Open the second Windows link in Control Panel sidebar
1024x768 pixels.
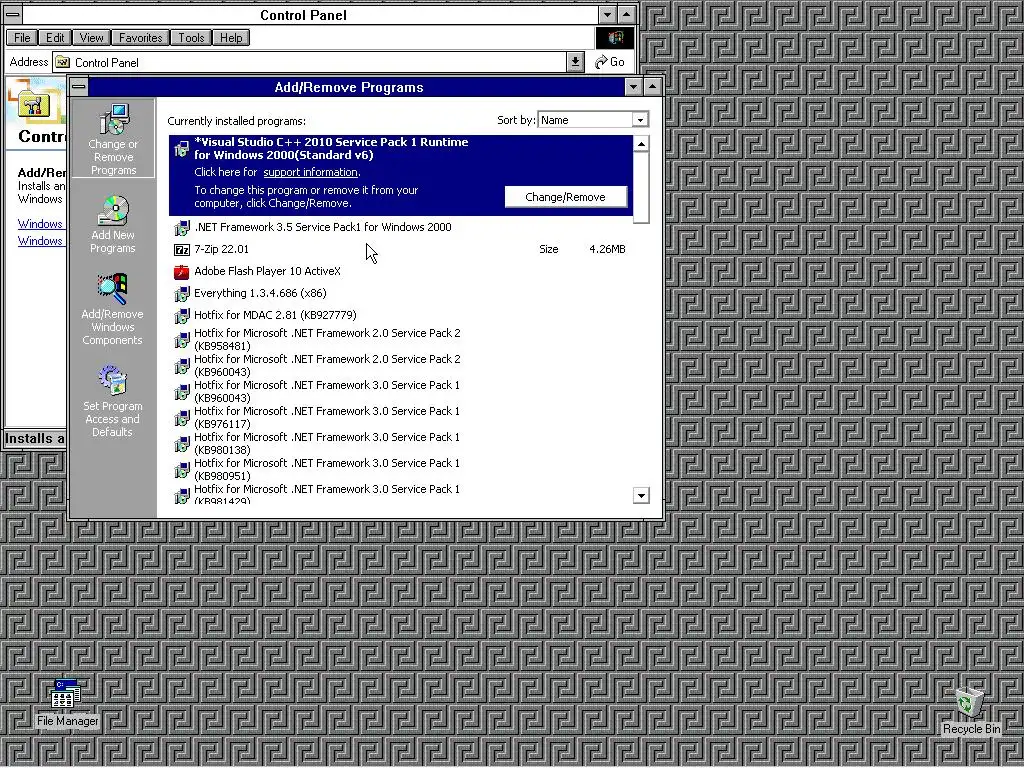coord(40,241)
